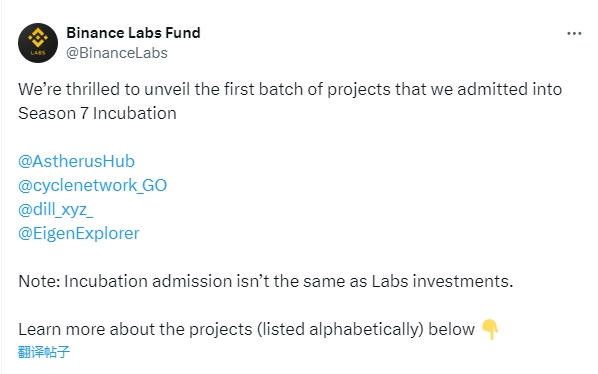598x374 pixels.
Task: Open the Binance Labs Fund display name
Action: 133,33
